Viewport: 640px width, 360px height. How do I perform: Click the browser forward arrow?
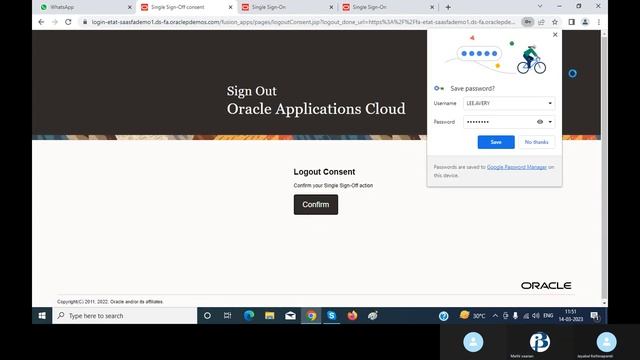55,22
